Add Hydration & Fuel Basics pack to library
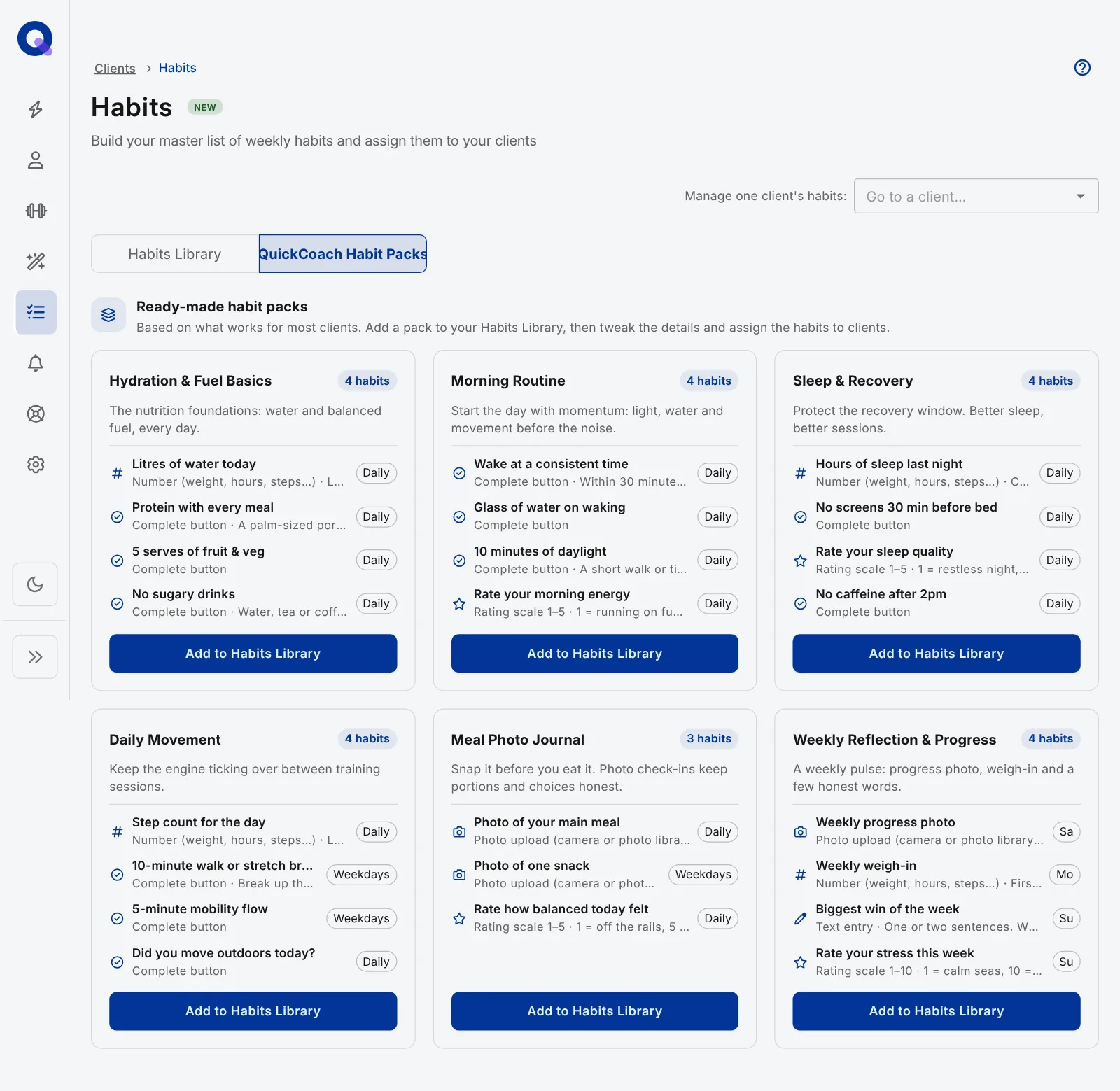Viewport: 1120px width, 1091px height. [253, 654]
